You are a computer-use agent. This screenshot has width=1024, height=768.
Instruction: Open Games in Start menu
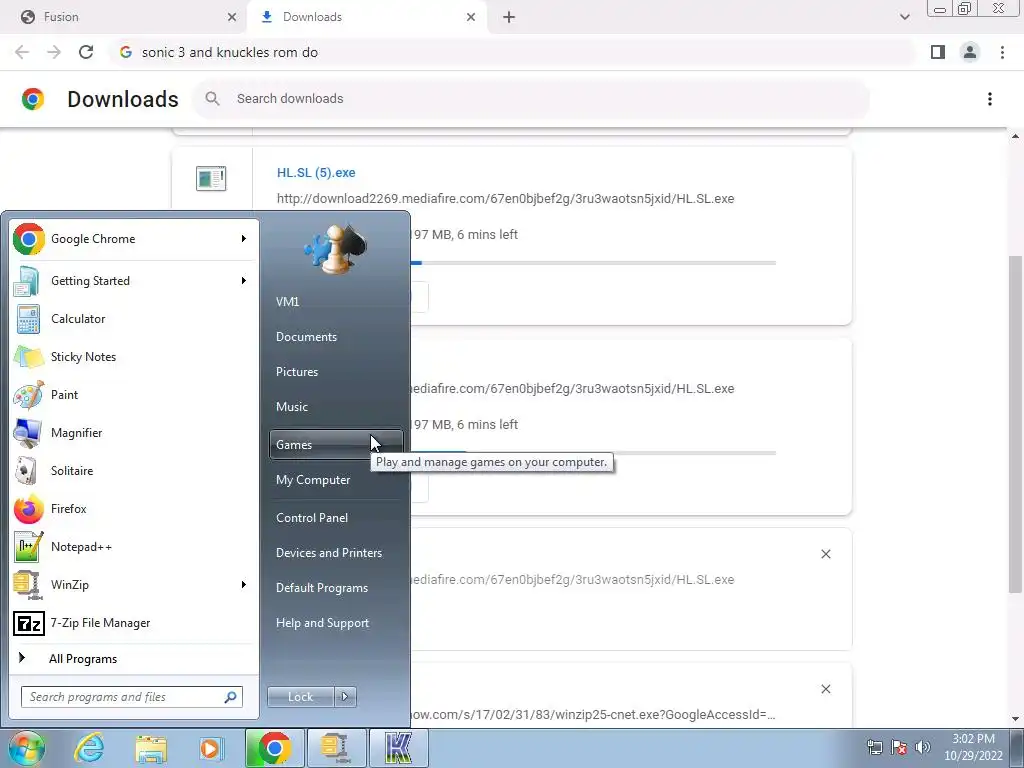point(336,445)
